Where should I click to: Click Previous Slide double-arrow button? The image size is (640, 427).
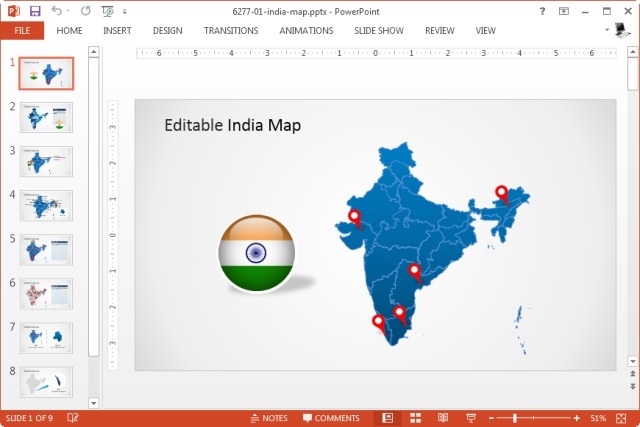coord(633,374)
